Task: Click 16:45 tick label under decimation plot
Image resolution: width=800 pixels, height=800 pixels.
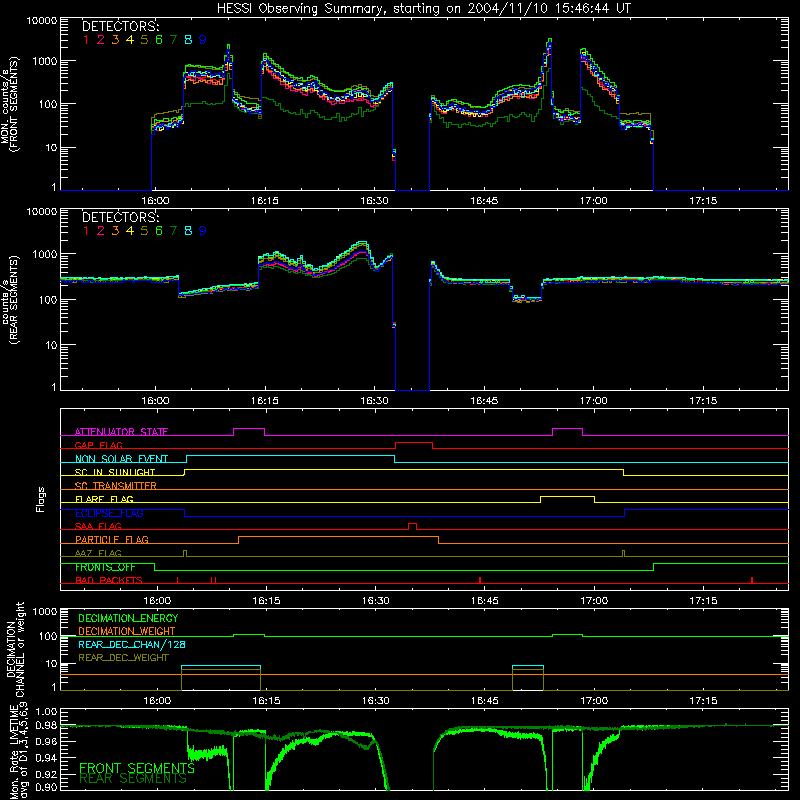Action: click(x=484, y=701)
